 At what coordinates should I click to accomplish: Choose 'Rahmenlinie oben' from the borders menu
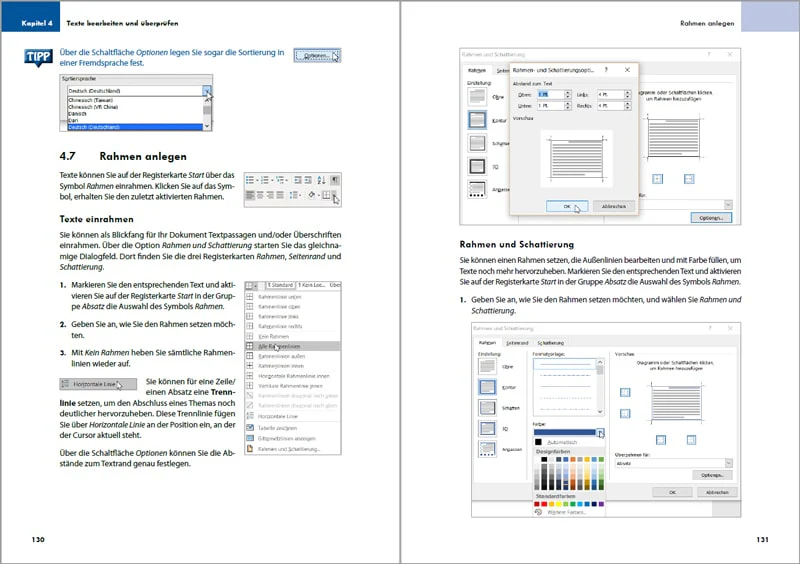(x=292, y=307)
